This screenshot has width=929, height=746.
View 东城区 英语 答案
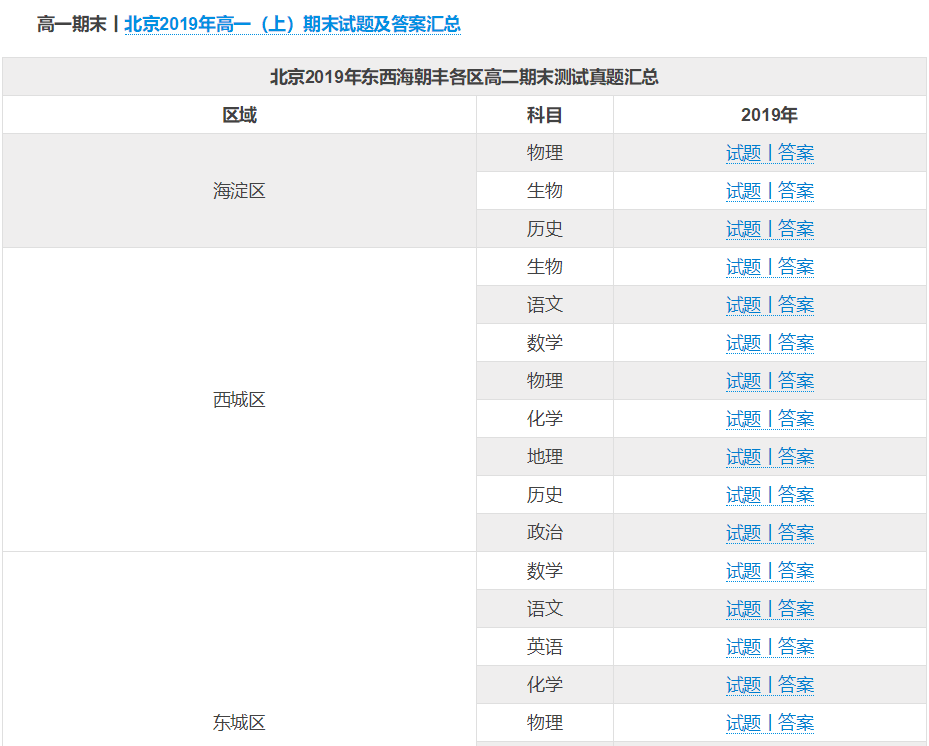(795, 646)
